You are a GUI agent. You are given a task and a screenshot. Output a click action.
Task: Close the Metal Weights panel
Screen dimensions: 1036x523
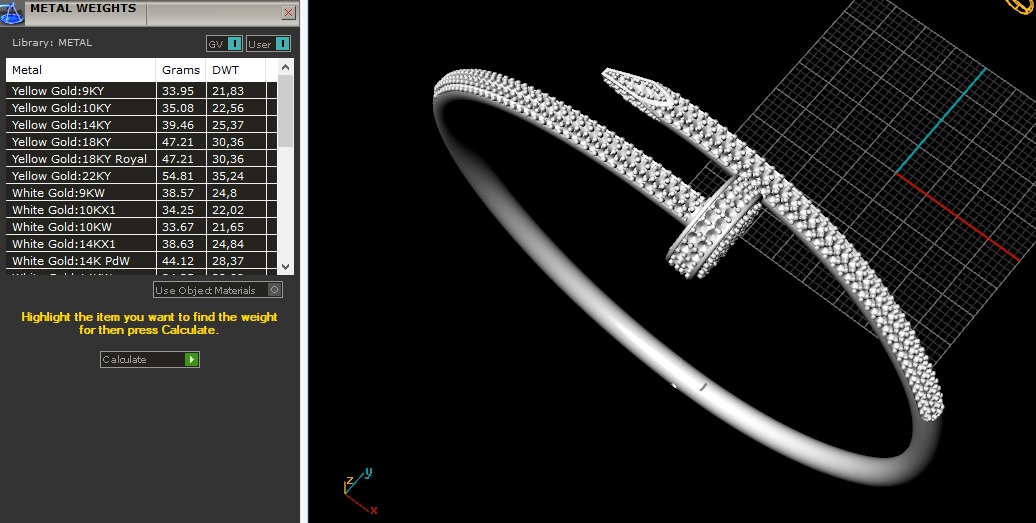click(x=288, y=13)
